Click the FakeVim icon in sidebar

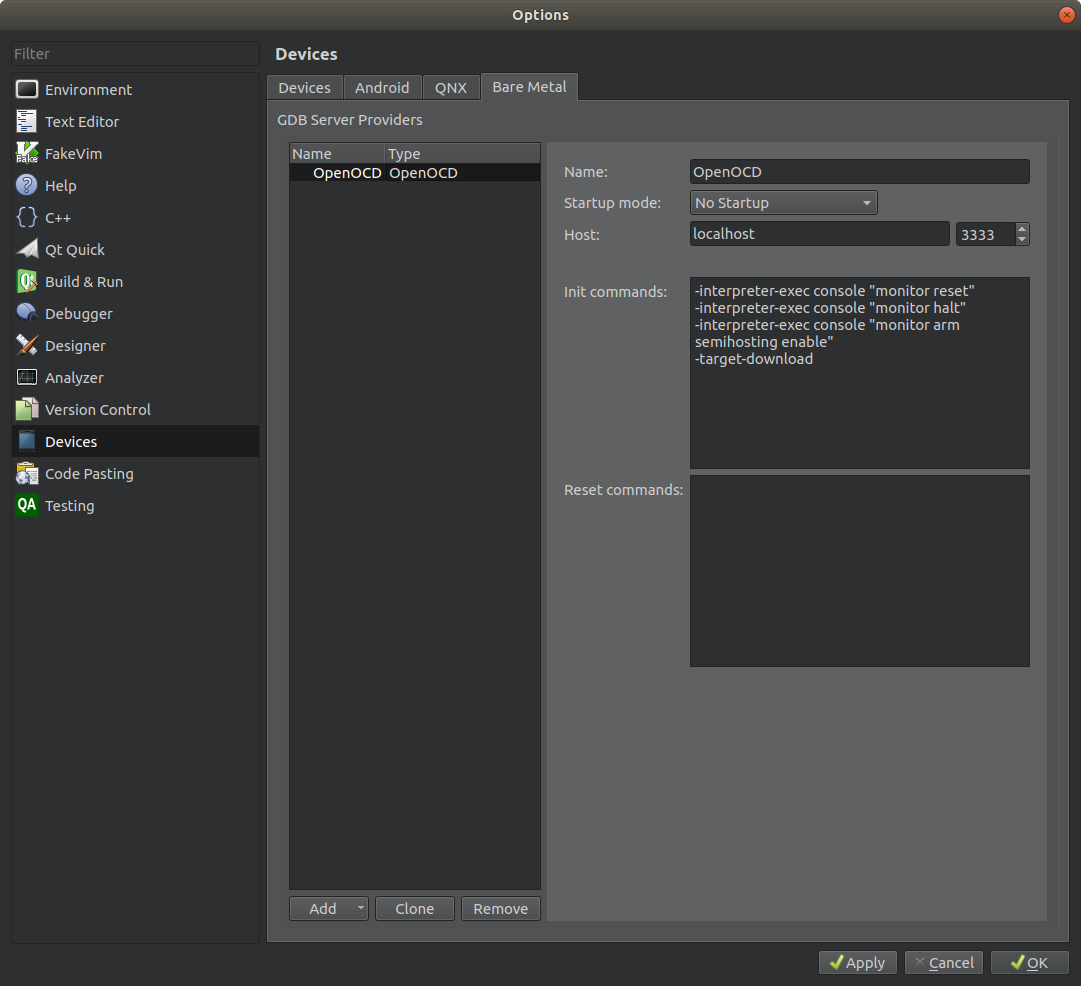tap(28, 154)
